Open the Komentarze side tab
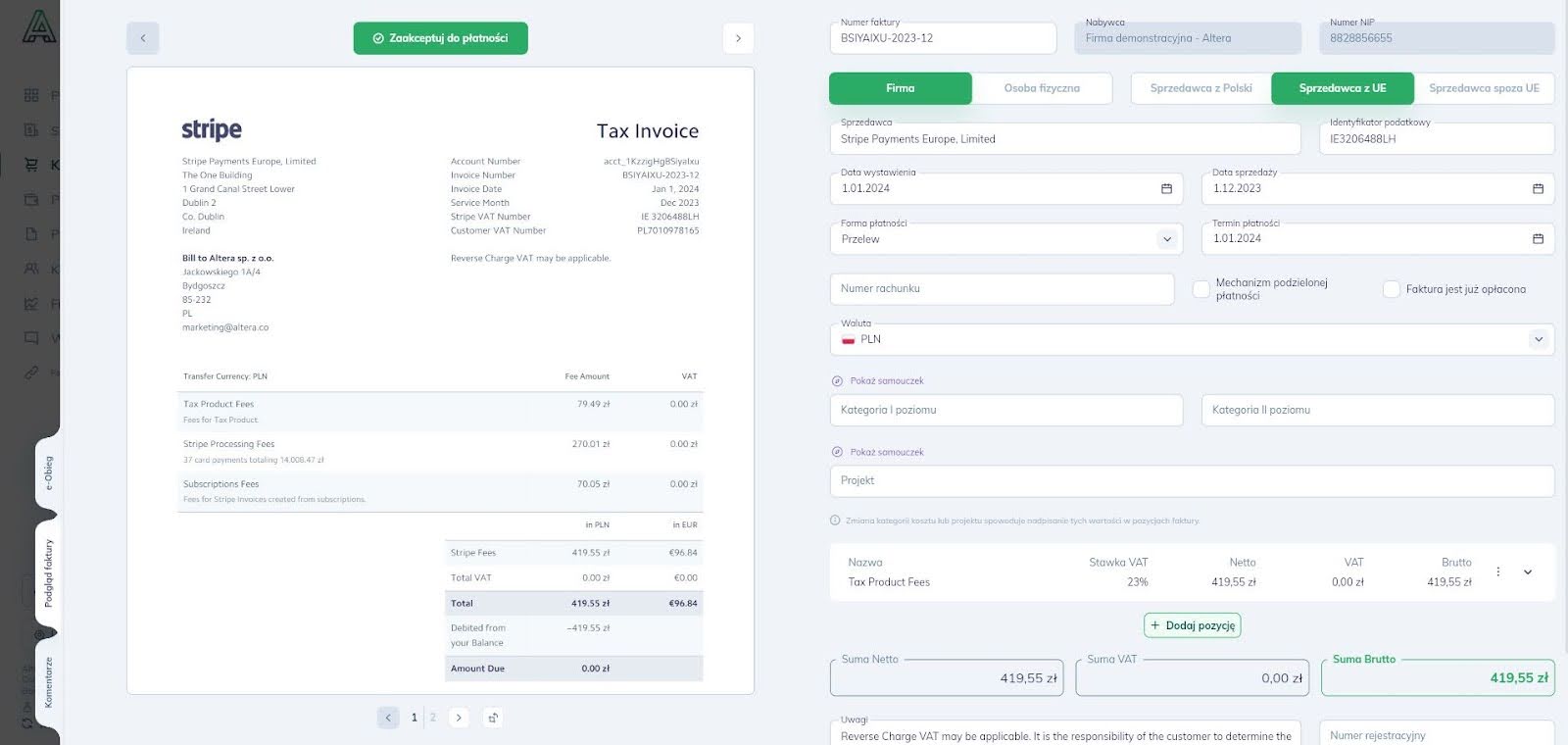The width and height of the screenshot is (1568, 745). (x=48, y=682)
